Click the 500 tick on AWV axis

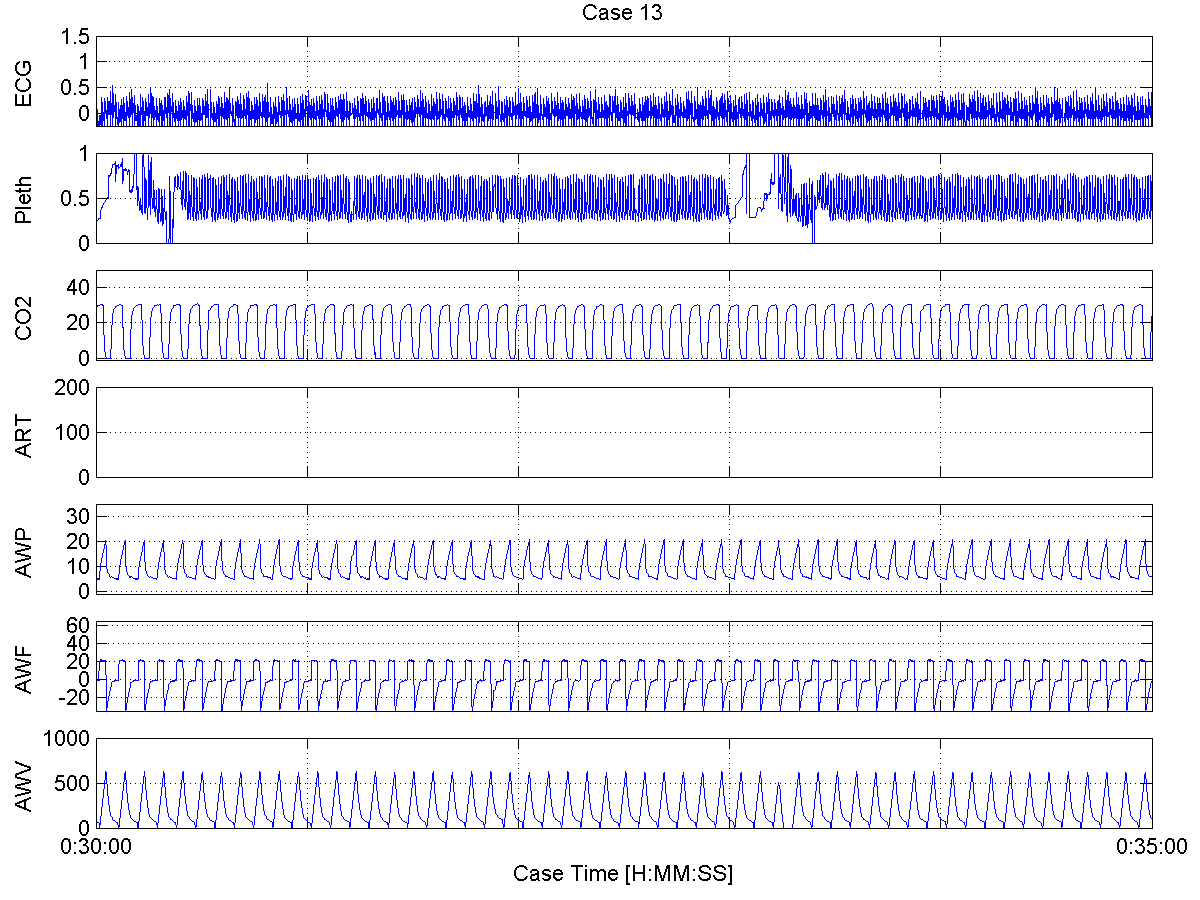tap(74, 783)
